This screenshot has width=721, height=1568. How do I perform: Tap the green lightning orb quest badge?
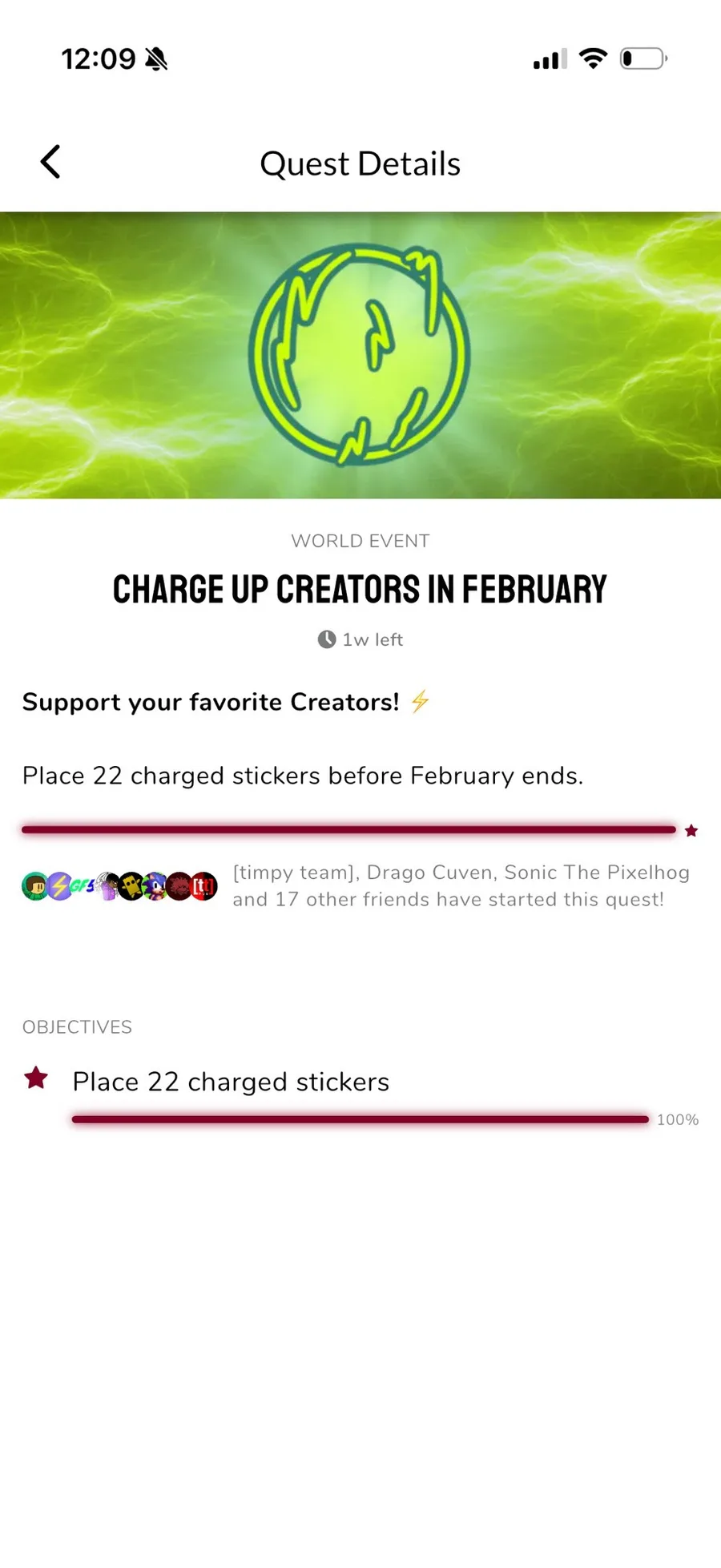coord(359,354)
